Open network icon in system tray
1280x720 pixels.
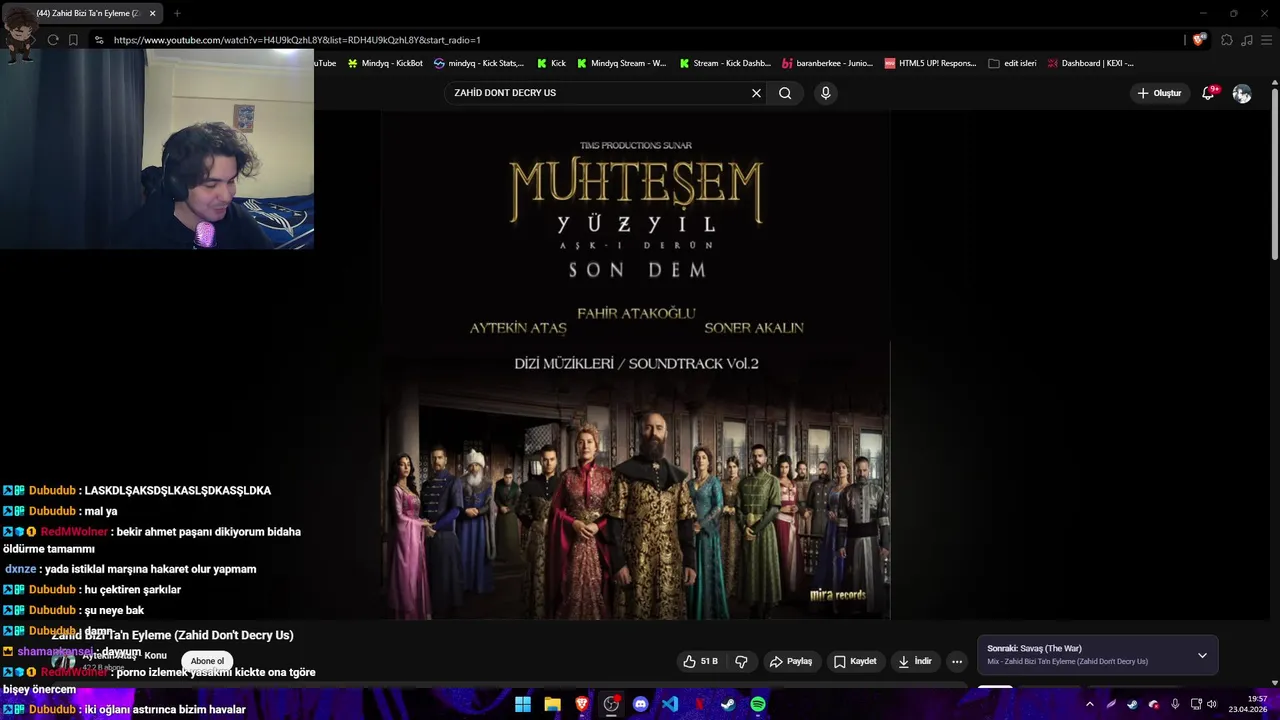pos(1196,704)
